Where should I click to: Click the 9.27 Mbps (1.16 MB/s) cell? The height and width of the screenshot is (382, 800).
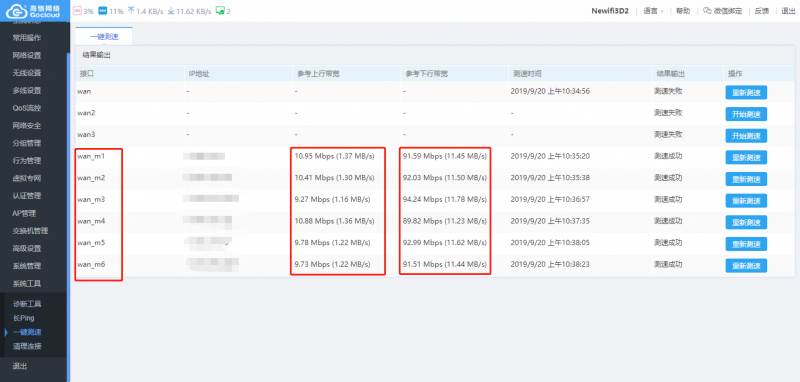(332, 199)
